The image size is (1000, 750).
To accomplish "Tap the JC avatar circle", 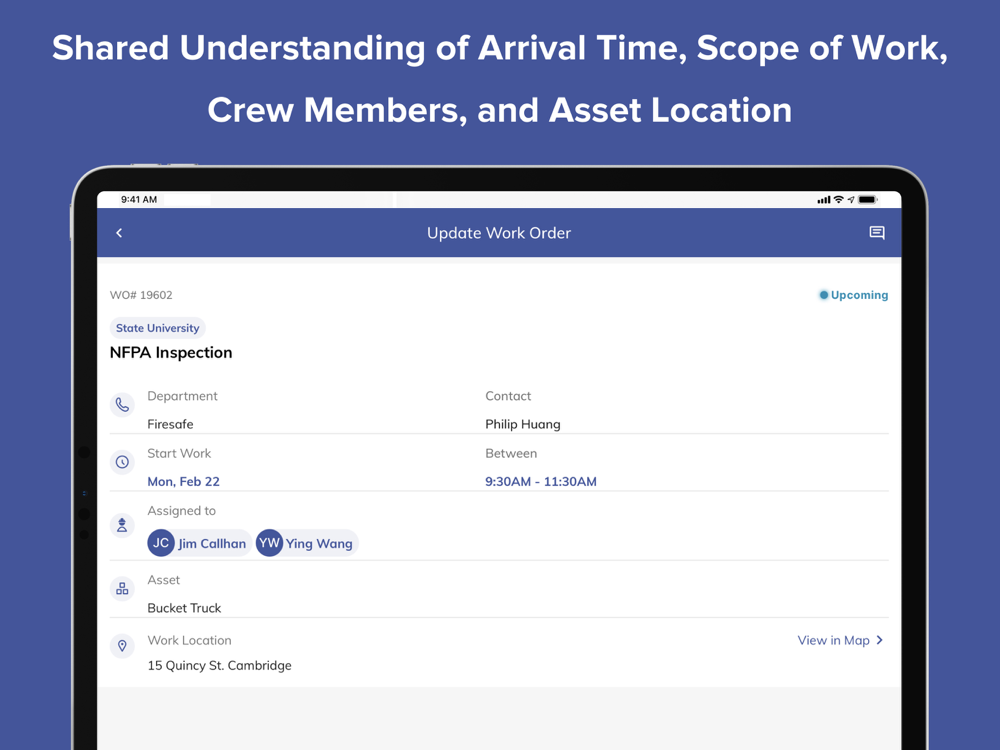I will point(161,543).
